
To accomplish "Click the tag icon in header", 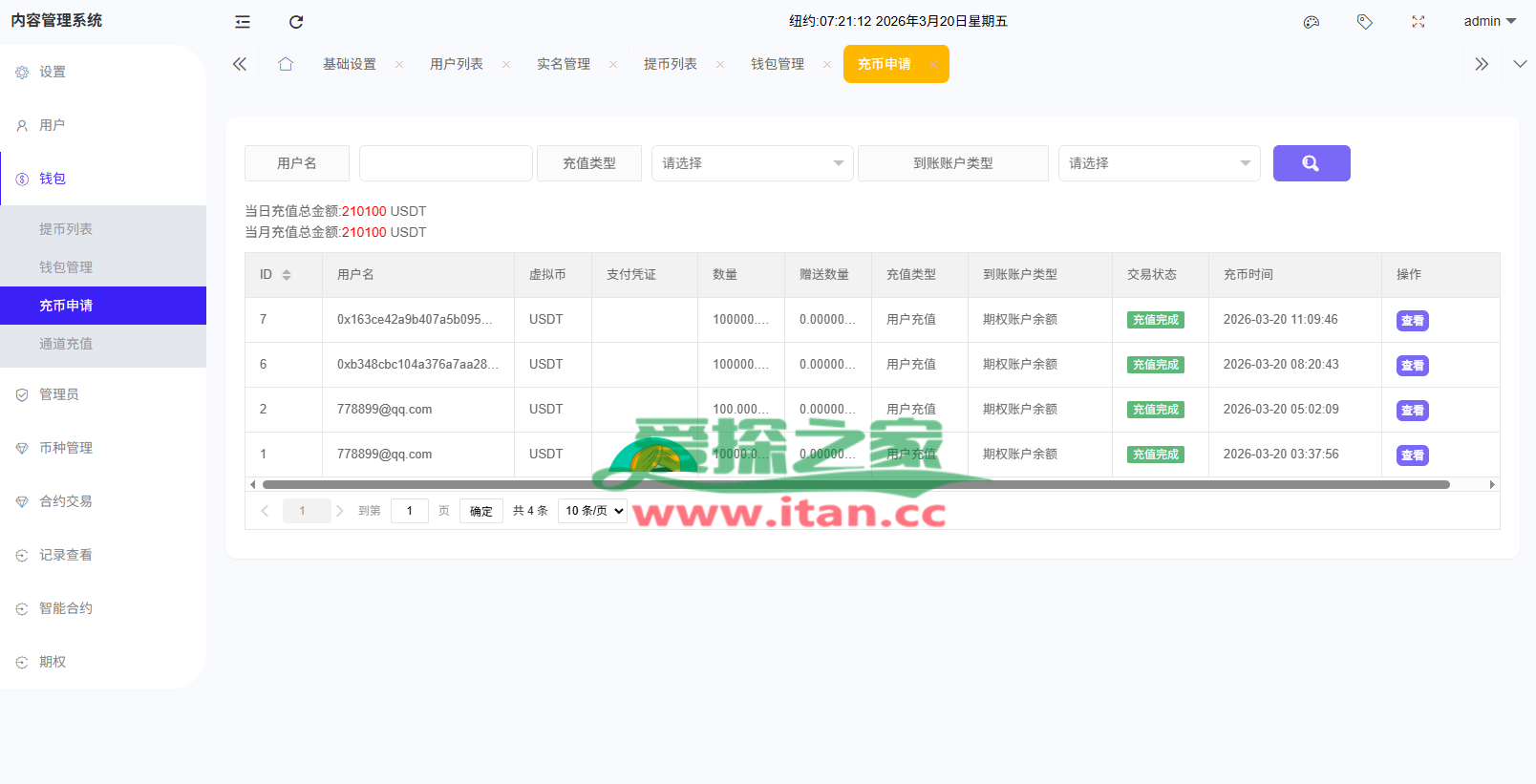I will 1365,22.
